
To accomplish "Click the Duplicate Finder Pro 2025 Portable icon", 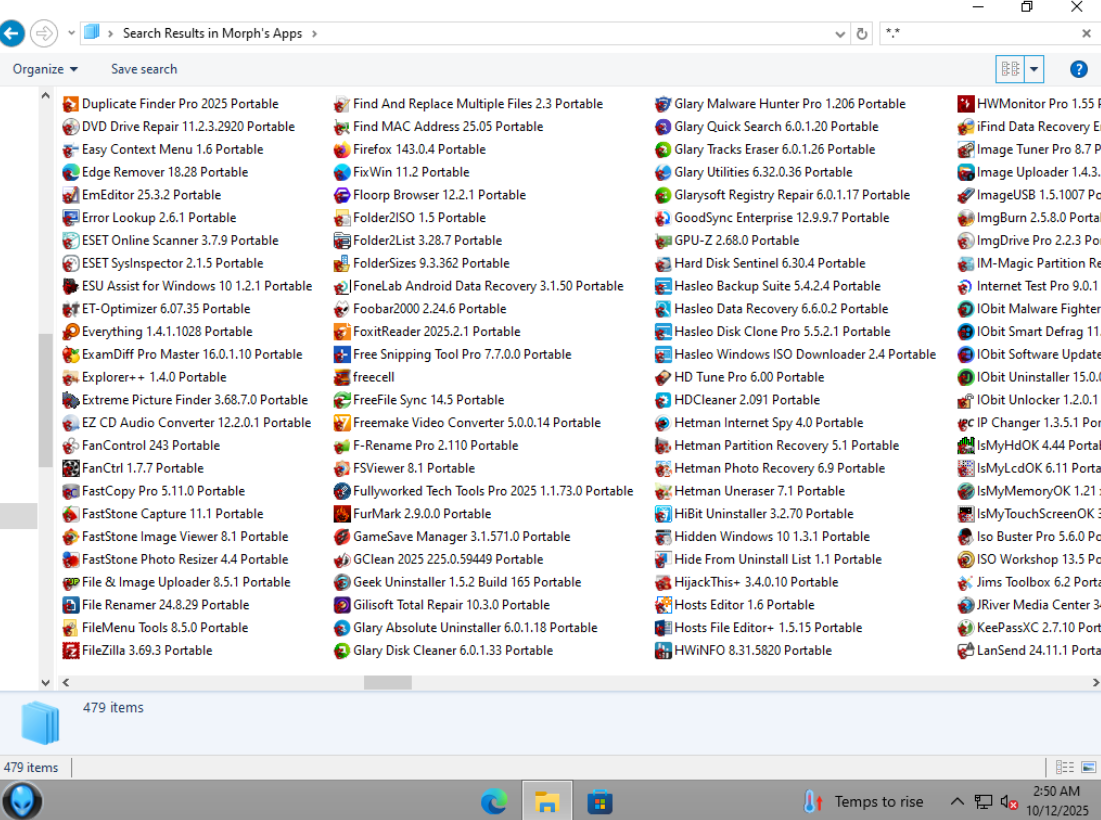I will tap(71, 104).
